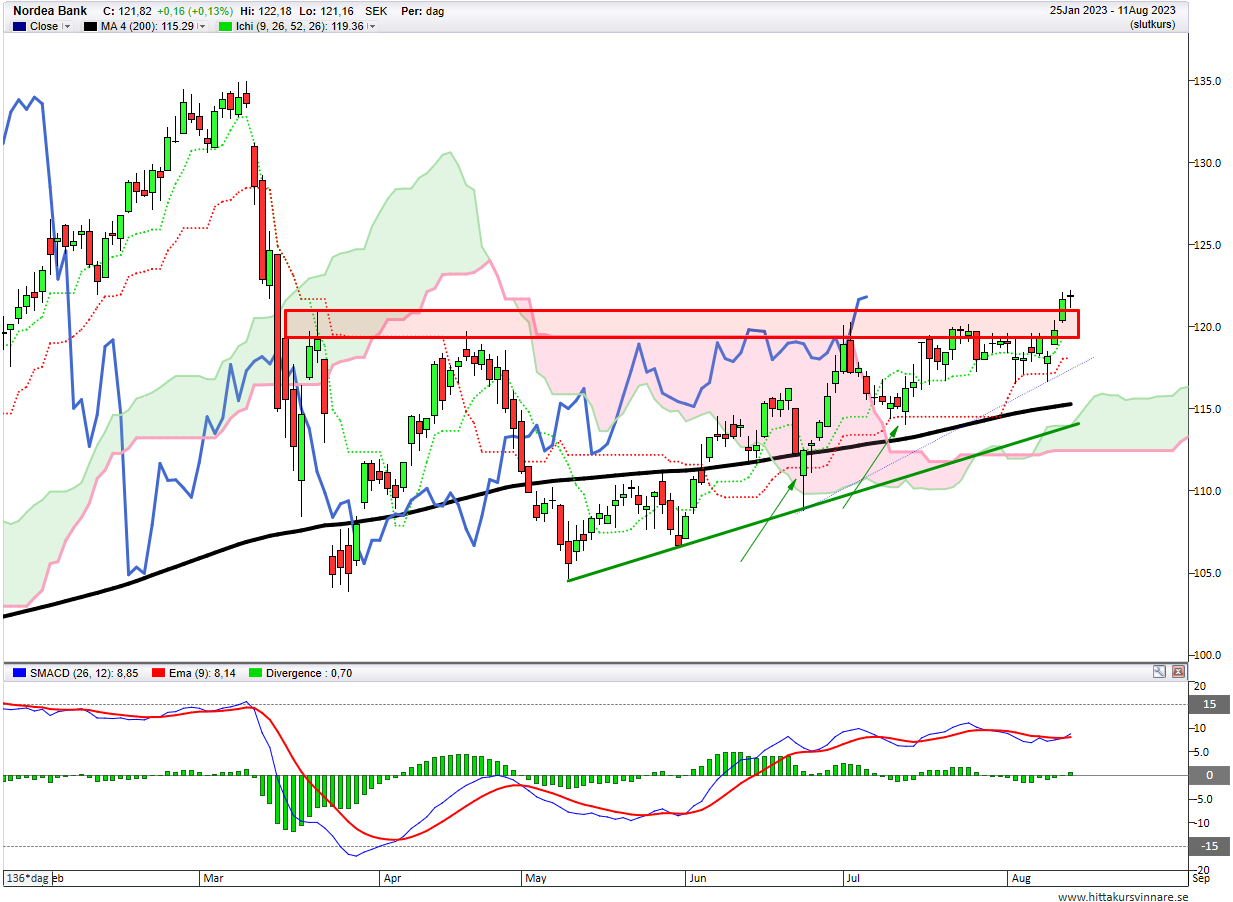
Task: Click the Ema (9): 8,14 label
Action: coord(202,673)
